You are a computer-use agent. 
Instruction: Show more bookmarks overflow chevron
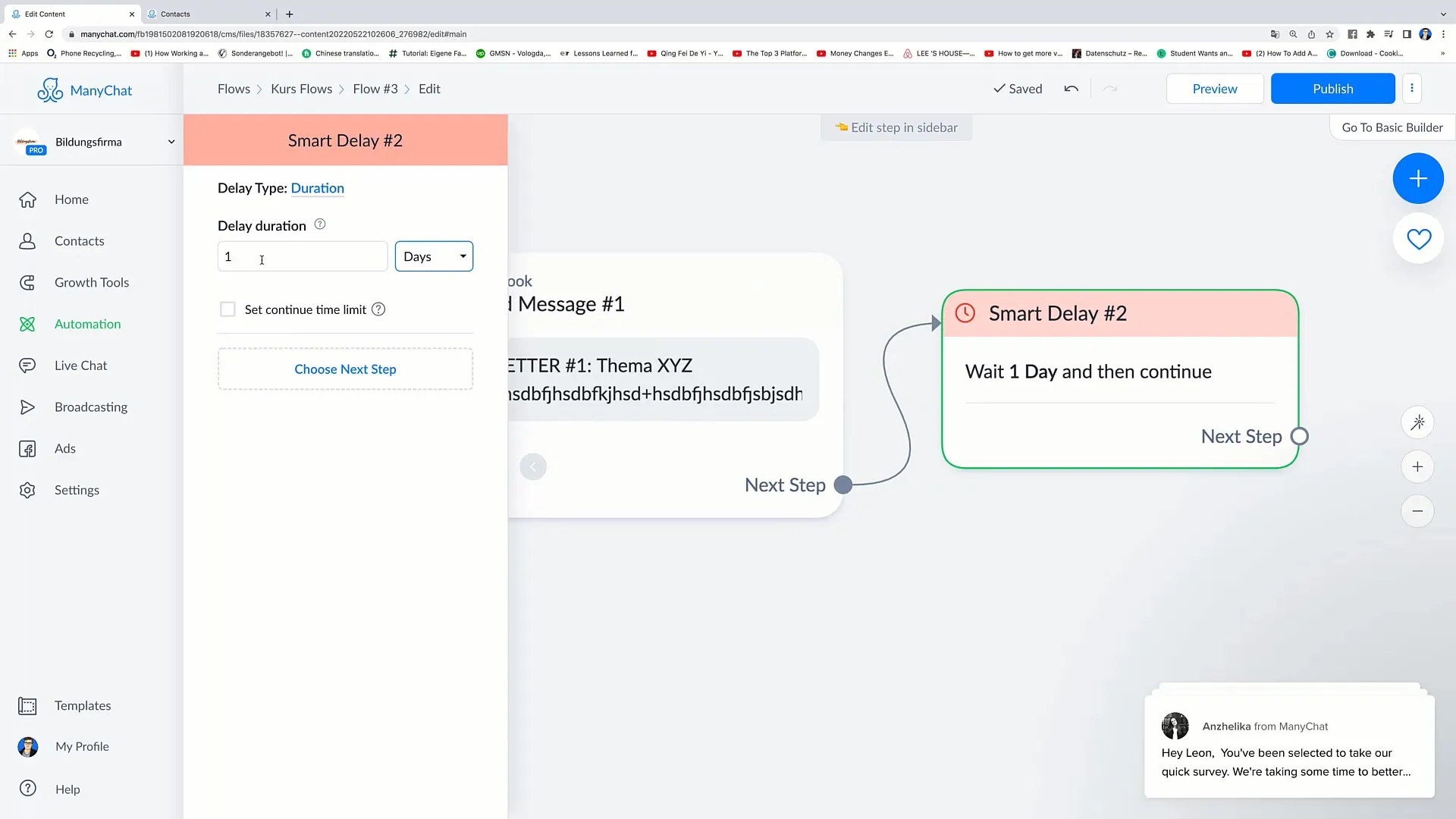(x=1442, y=54)
